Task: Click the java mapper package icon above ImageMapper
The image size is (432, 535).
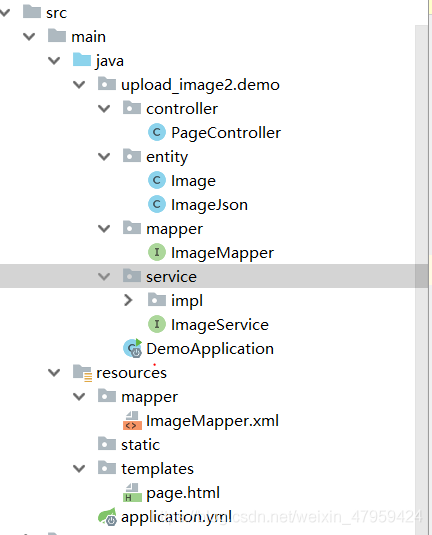Action: (132, 228)
